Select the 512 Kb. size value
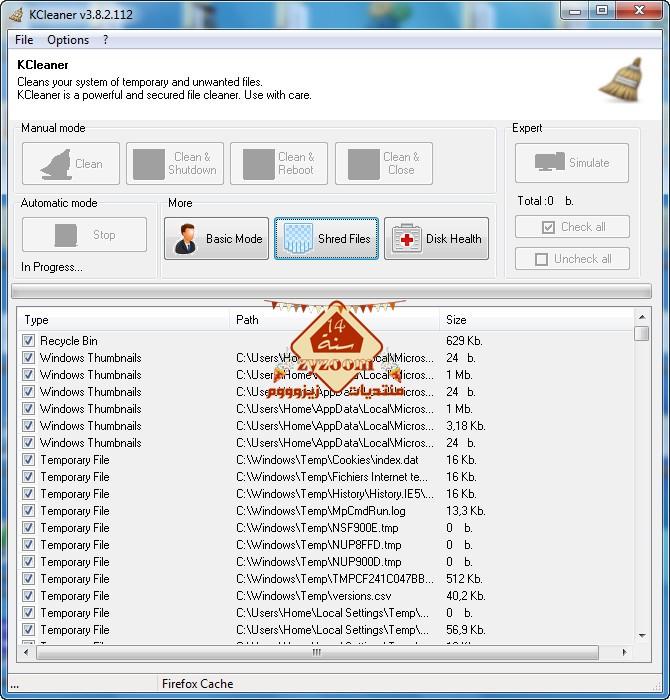The width and height of the screenshot is (670, 700). 464,579
